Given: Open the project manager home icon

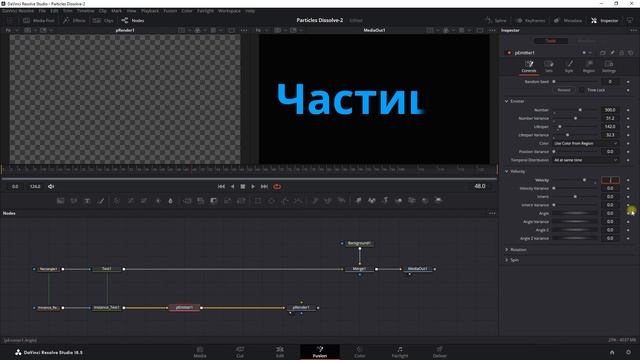Looking at the screenshot, I should [612, 352].
